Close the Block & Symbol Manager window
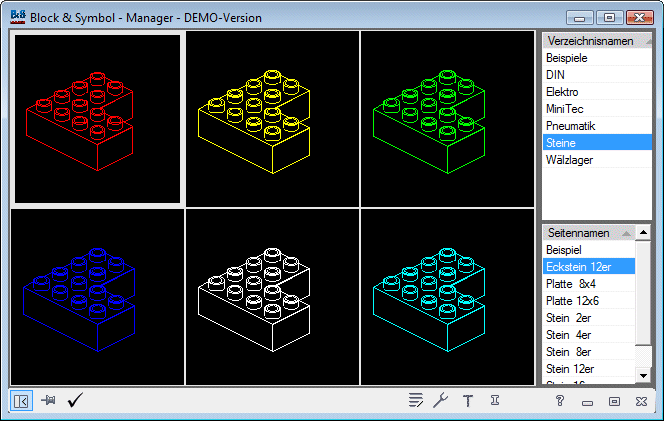Viewport: 664px width, 421px height. [x=639, y=18]
